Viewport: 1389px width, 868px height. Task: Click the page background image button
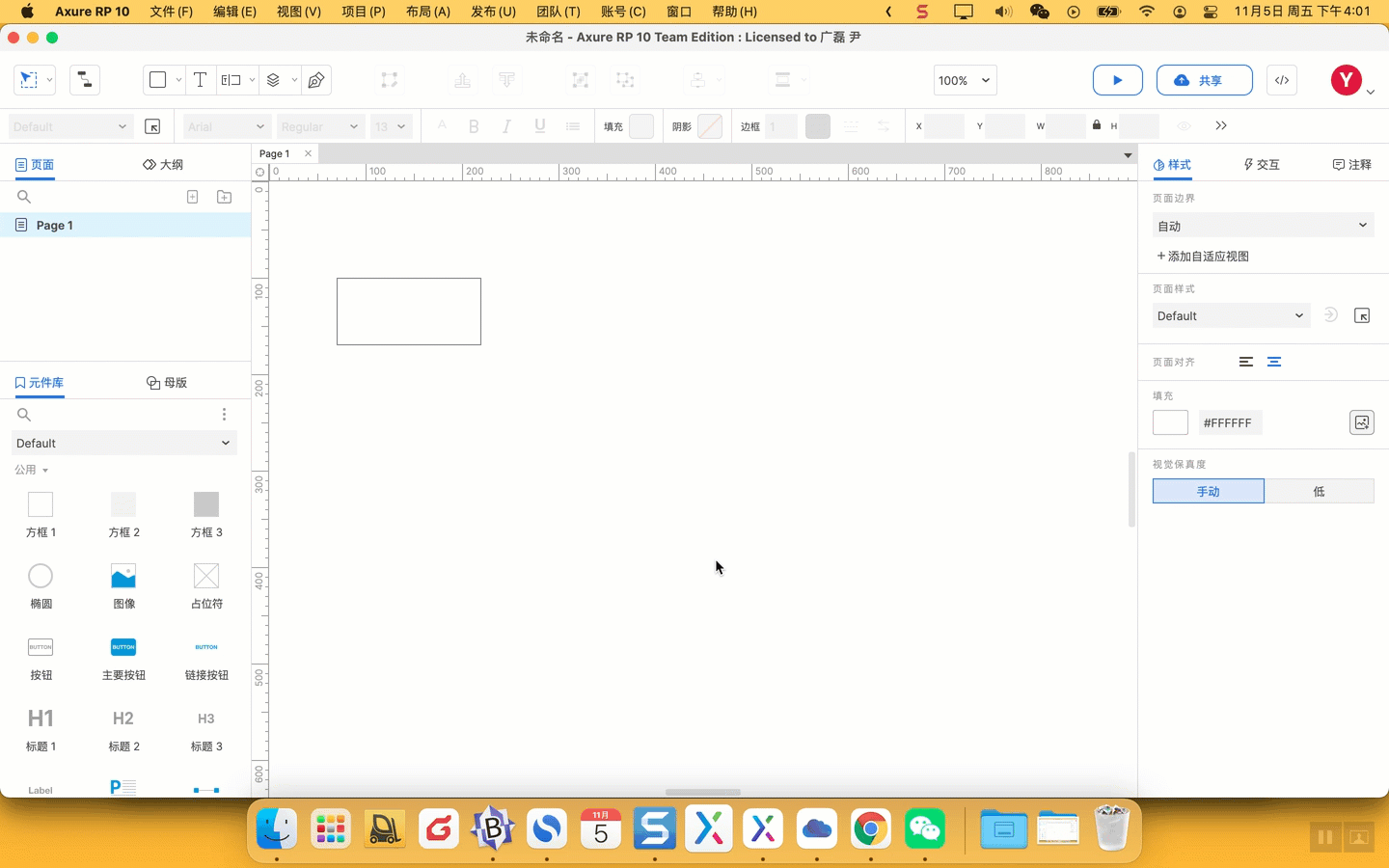1361,422
